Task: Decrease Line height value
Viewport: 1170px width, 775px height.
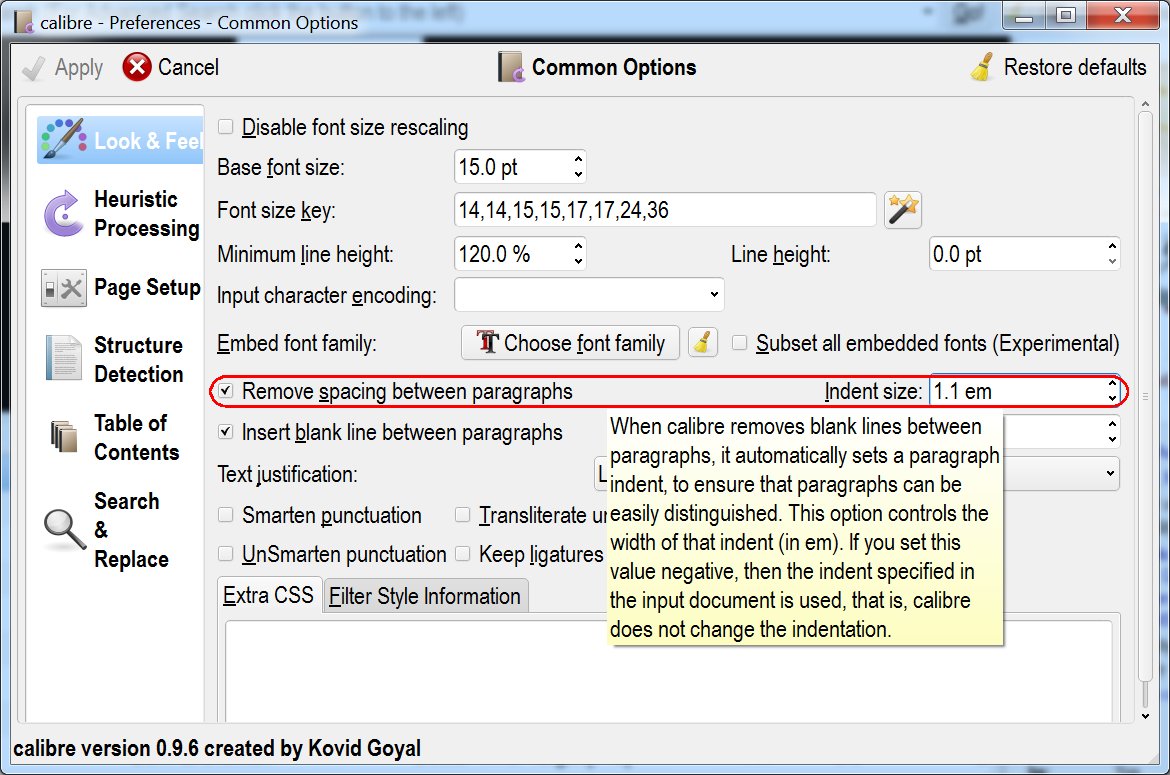Action: 1112,262
